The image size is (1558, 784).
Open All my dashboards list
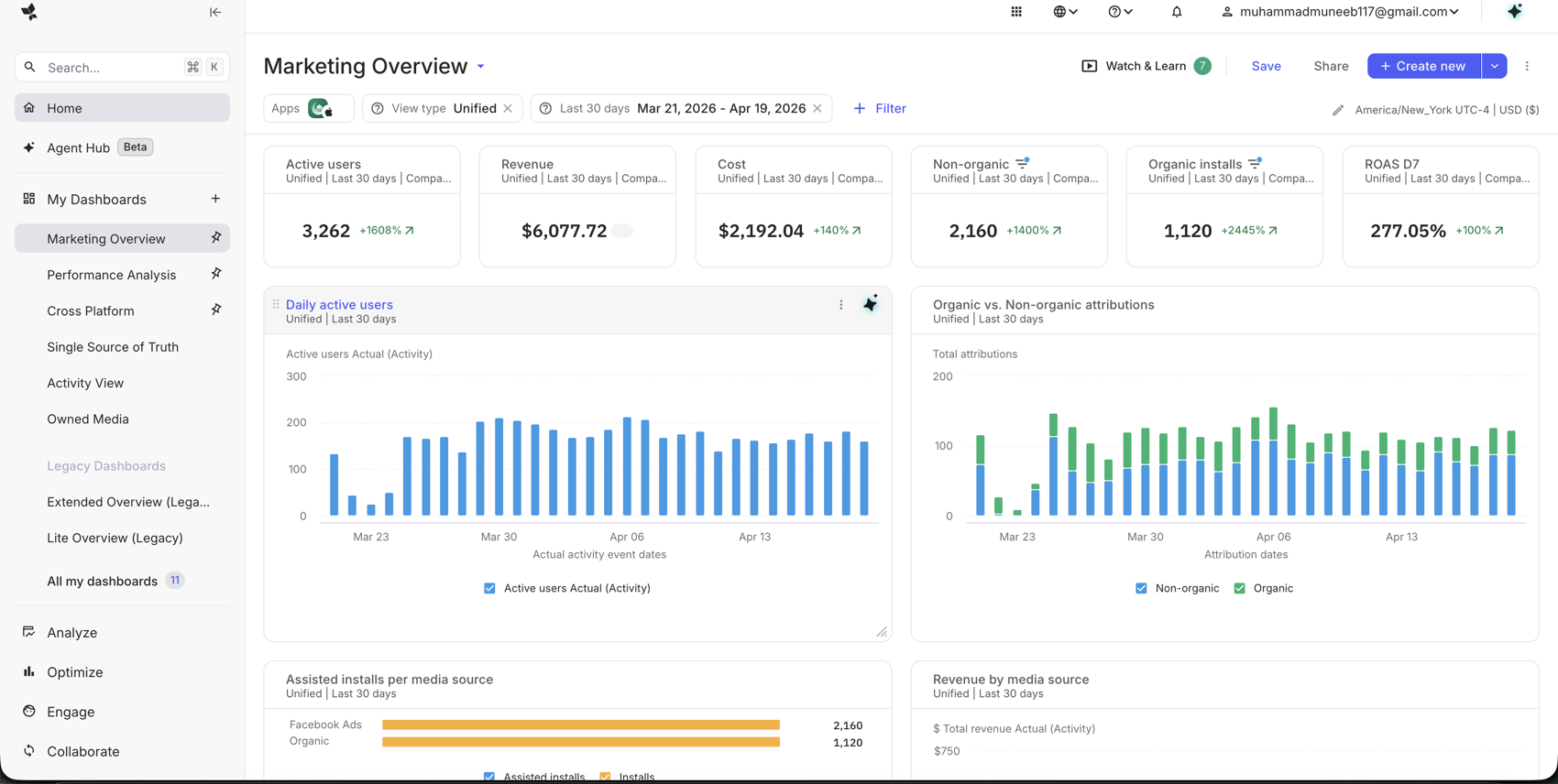click(x=115, y=581)
